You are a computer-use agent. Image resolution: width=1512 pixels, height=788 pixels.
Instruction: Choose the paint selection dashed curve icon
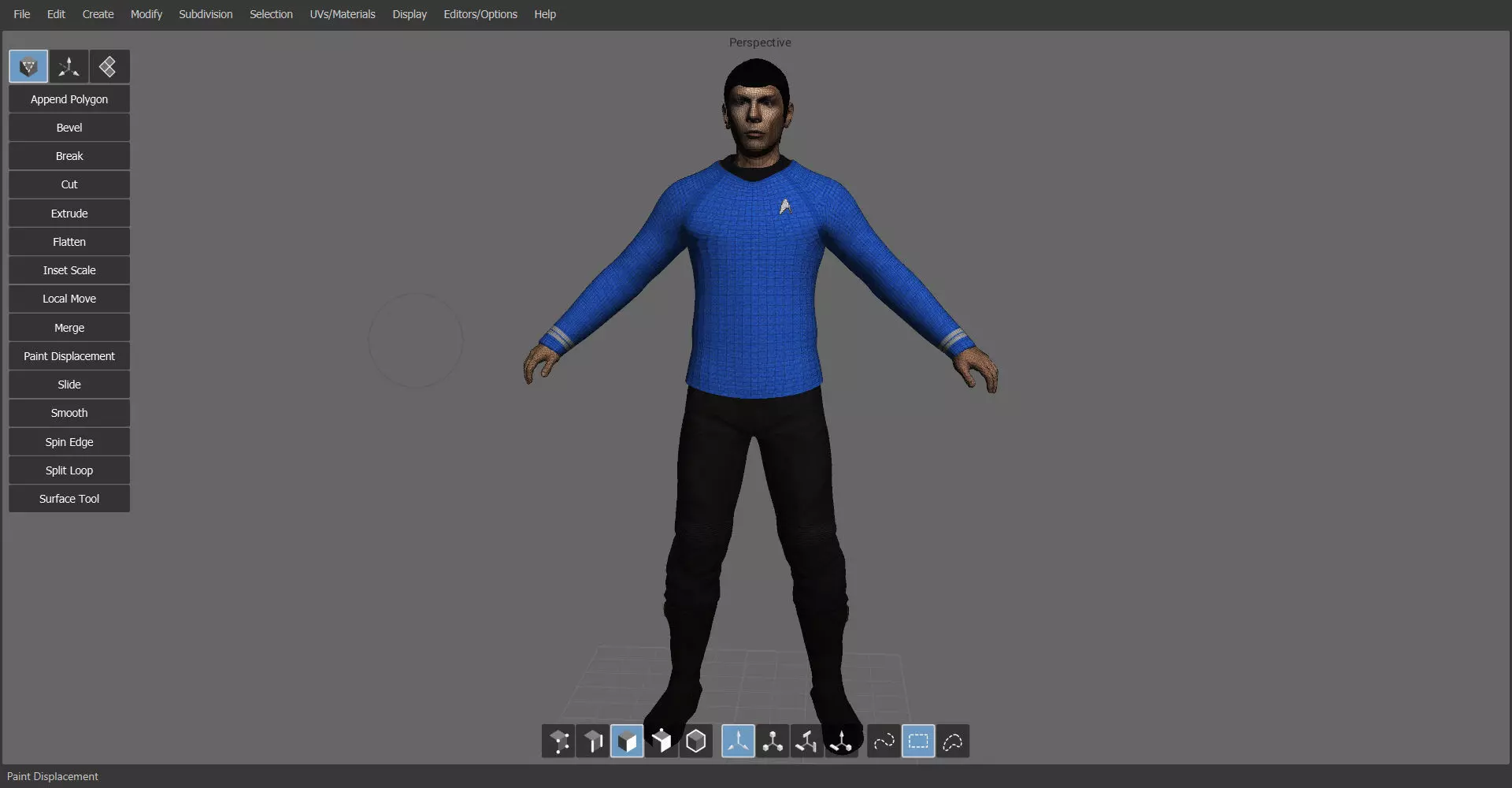coord(884,742)
